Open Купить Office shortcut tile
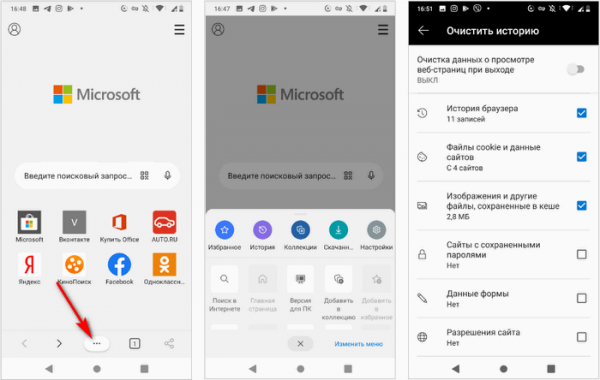Viewport: 600px width, 380px height. tap(119, 226)
